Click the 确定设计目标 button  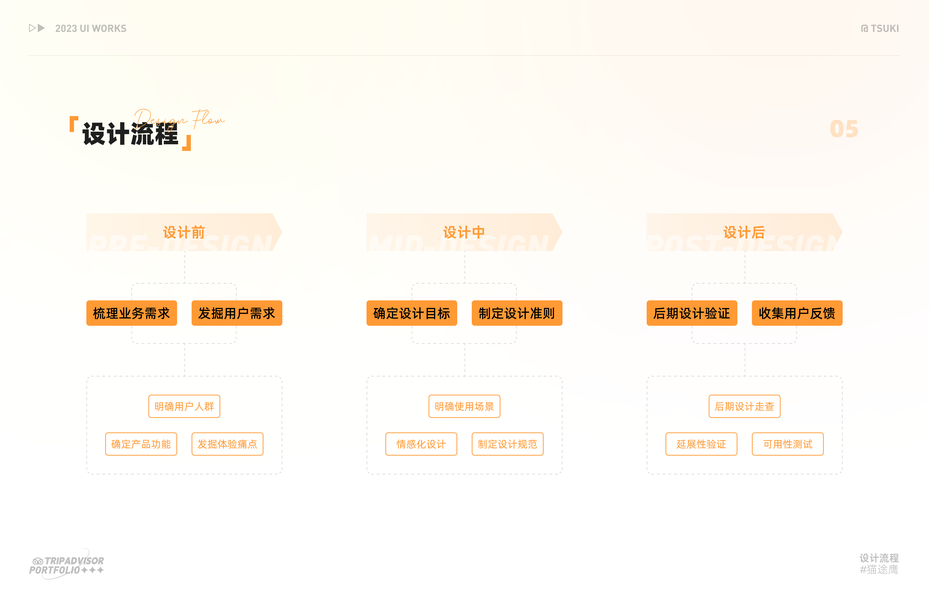tap(411, 313)
